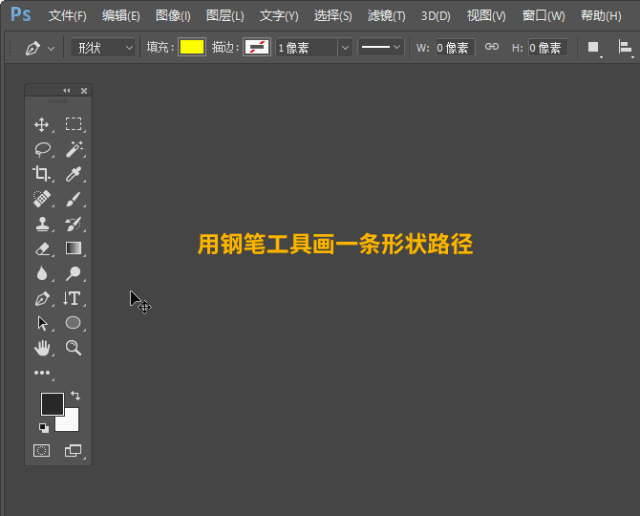Collapse the toolbox with double-arrow
This screenshot has width=640, height=516.
[x=67, y=90]
